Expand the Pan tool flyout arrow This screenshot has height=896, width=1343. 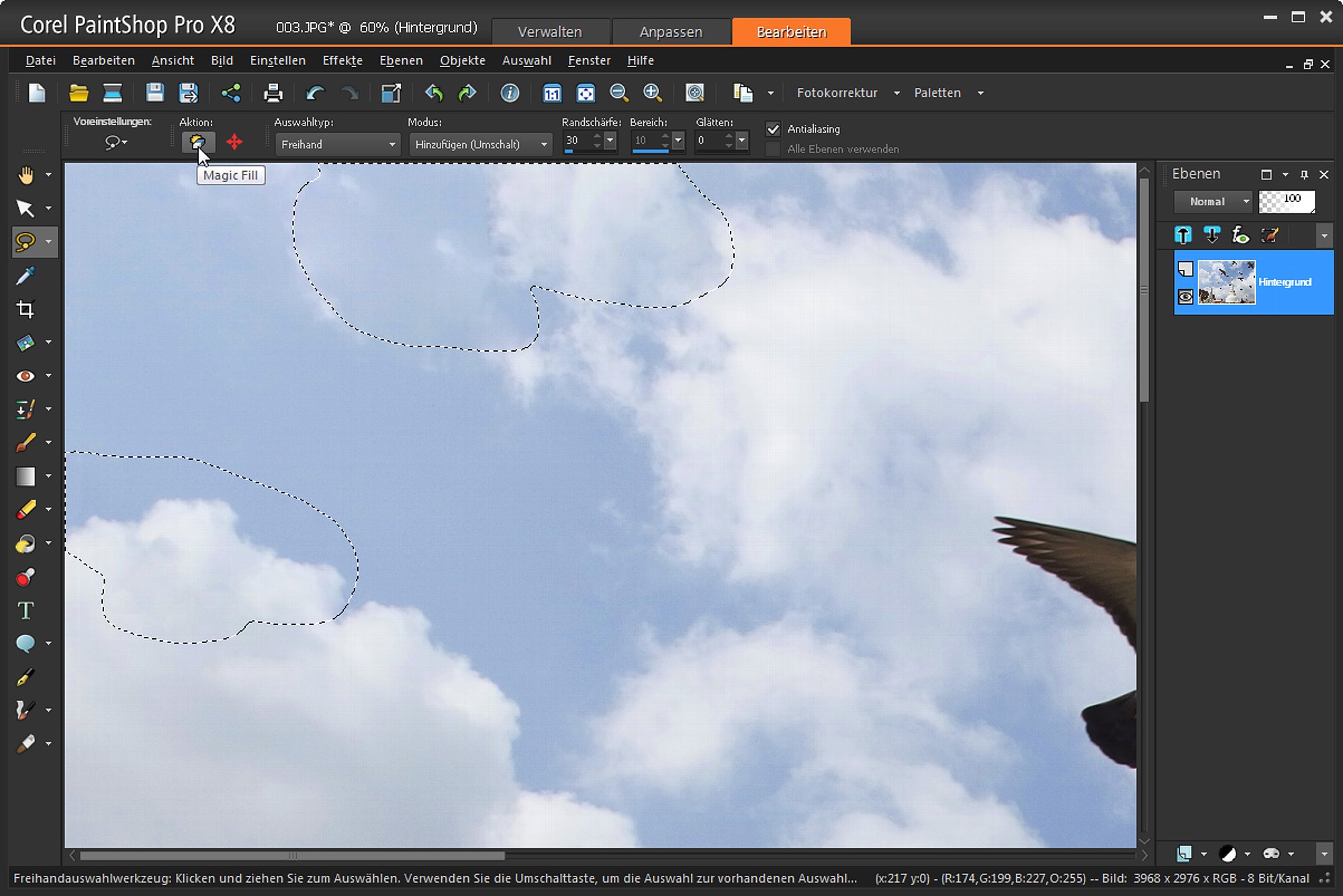click(48, 175)
